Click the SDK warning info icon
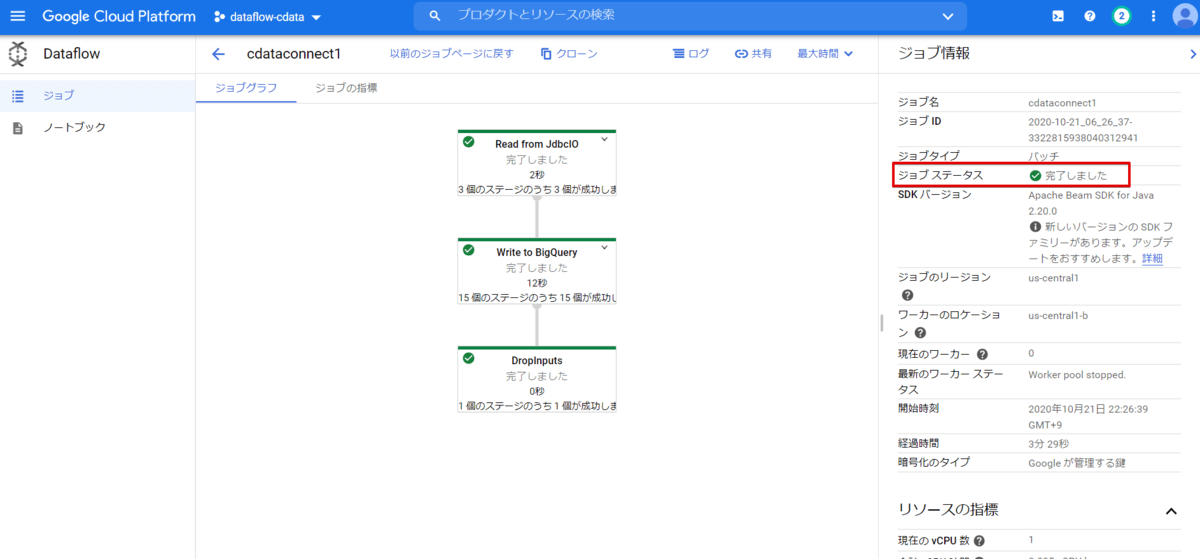The image size is (1200, 559). (1035, 225)
